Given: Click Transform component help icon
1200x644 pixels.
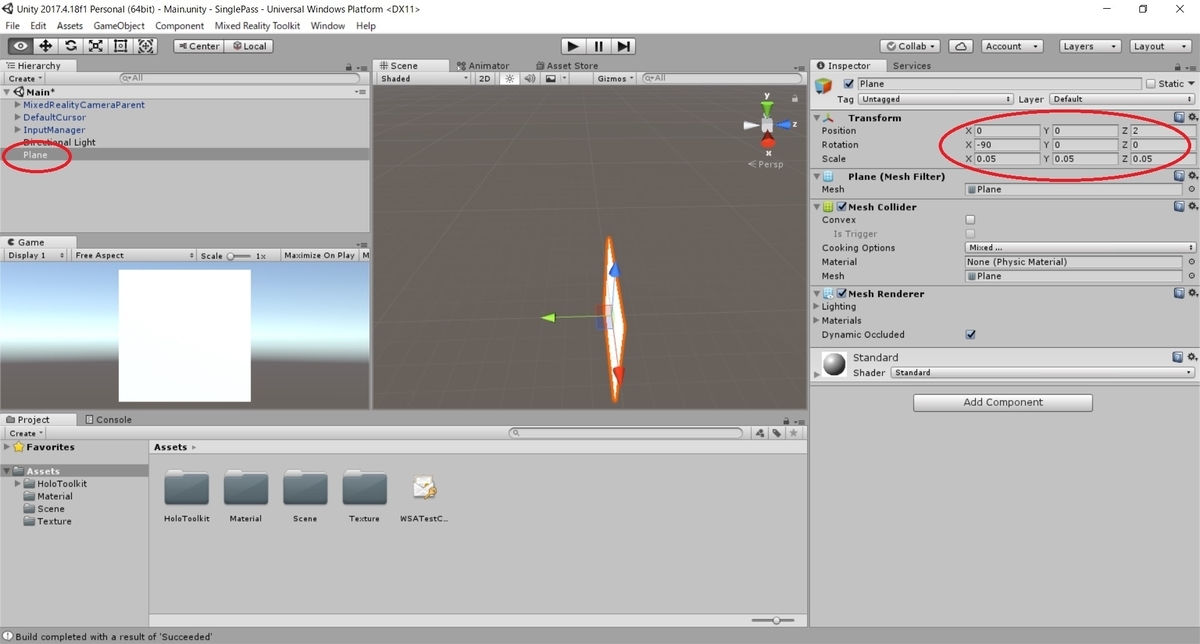Looking at the screenshot, I should [x=1179, y=117].
